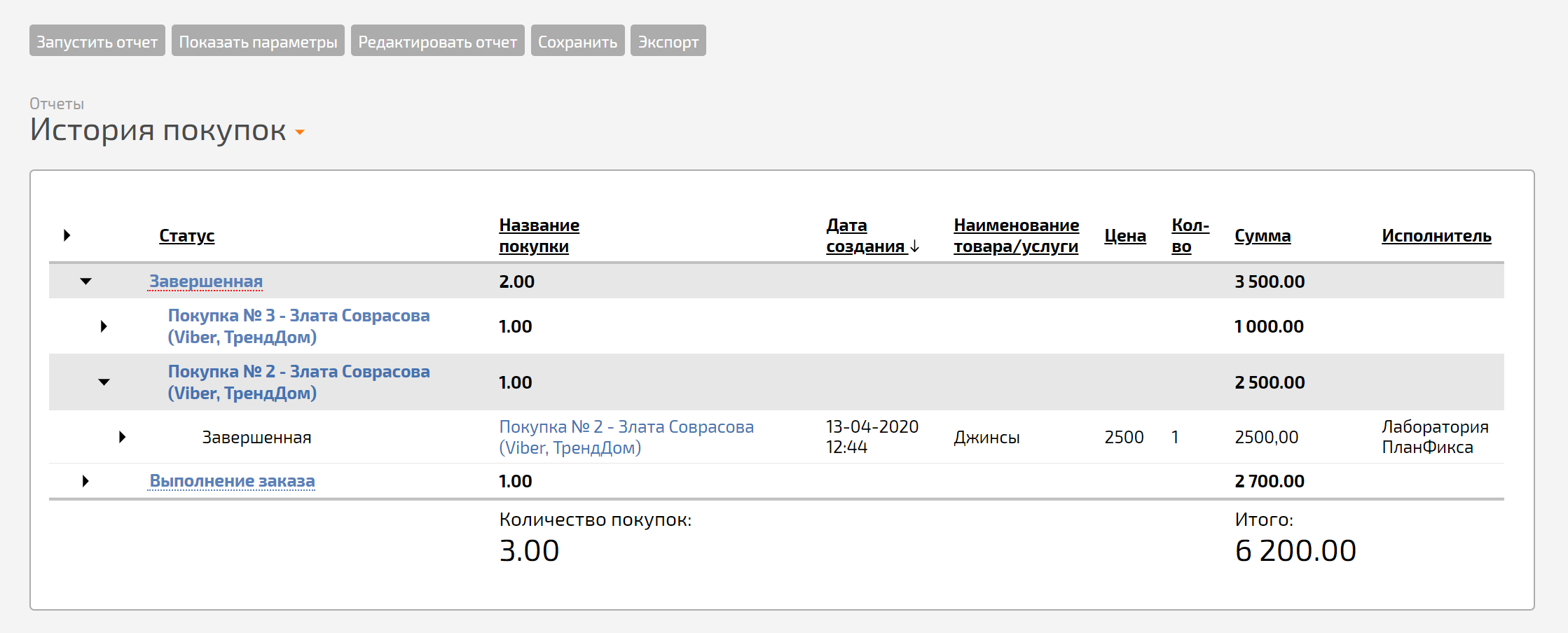The height and width of the screenshot is (633, 1568).
Task: Open the История покупок report dropdown arrow
Action: (x=300, y=132)
